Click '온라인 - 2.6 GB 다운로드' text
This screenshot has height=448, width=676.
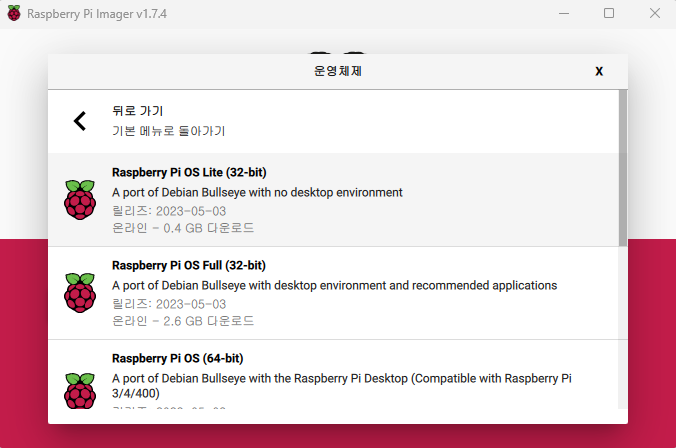(183, 321)
